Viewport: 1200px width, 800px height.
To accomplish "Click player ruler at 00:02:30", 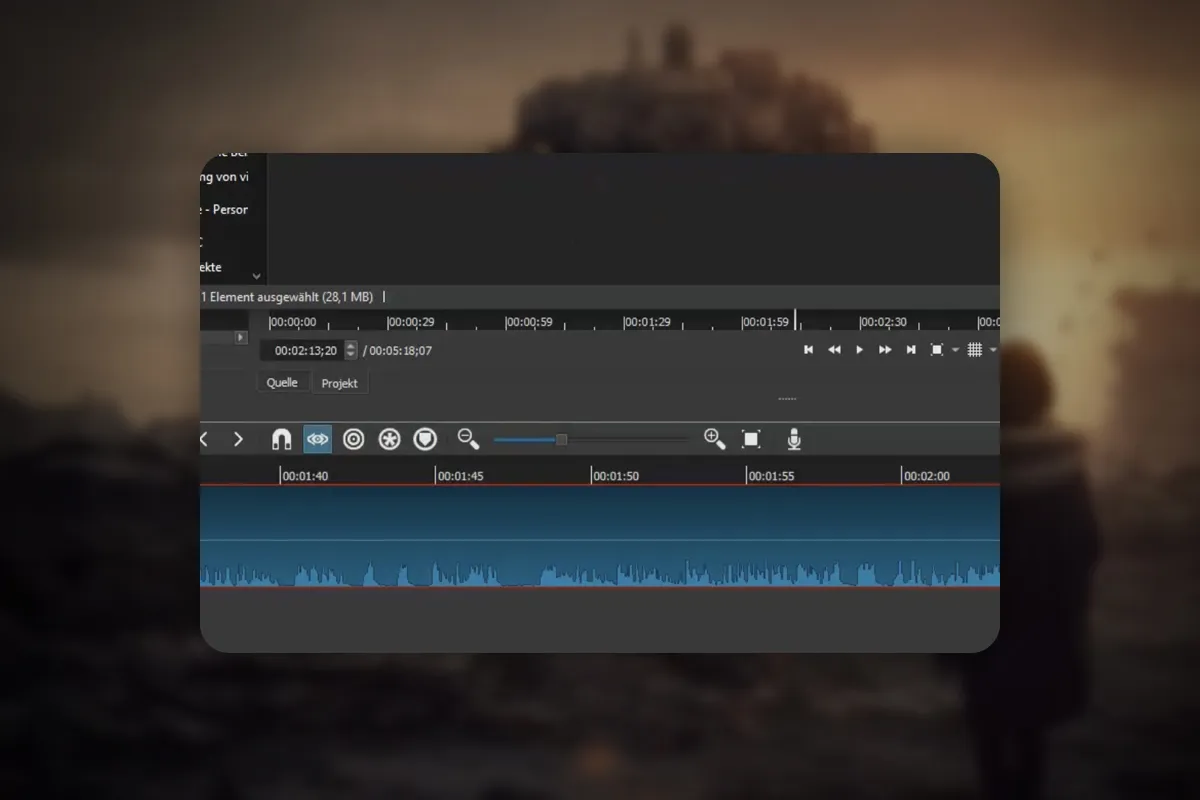I will point(883,322).
